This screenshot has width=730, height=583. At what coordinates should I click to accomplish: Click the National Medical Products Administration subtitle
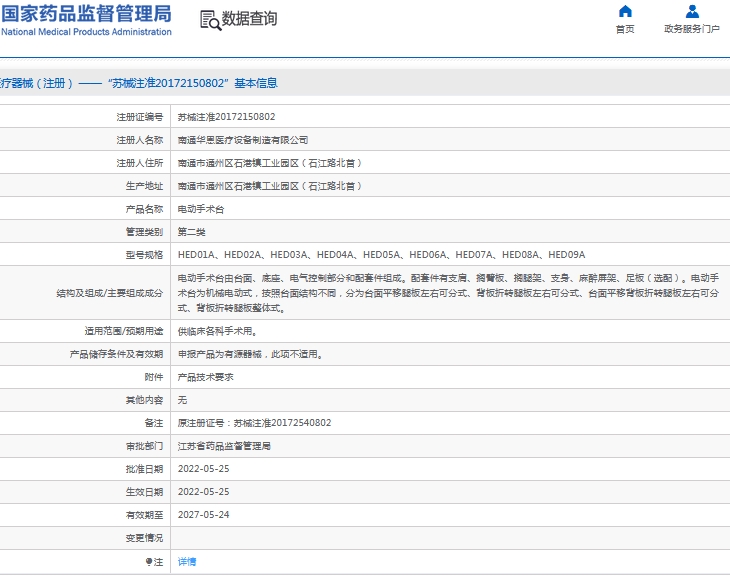(x=86, y=32)
